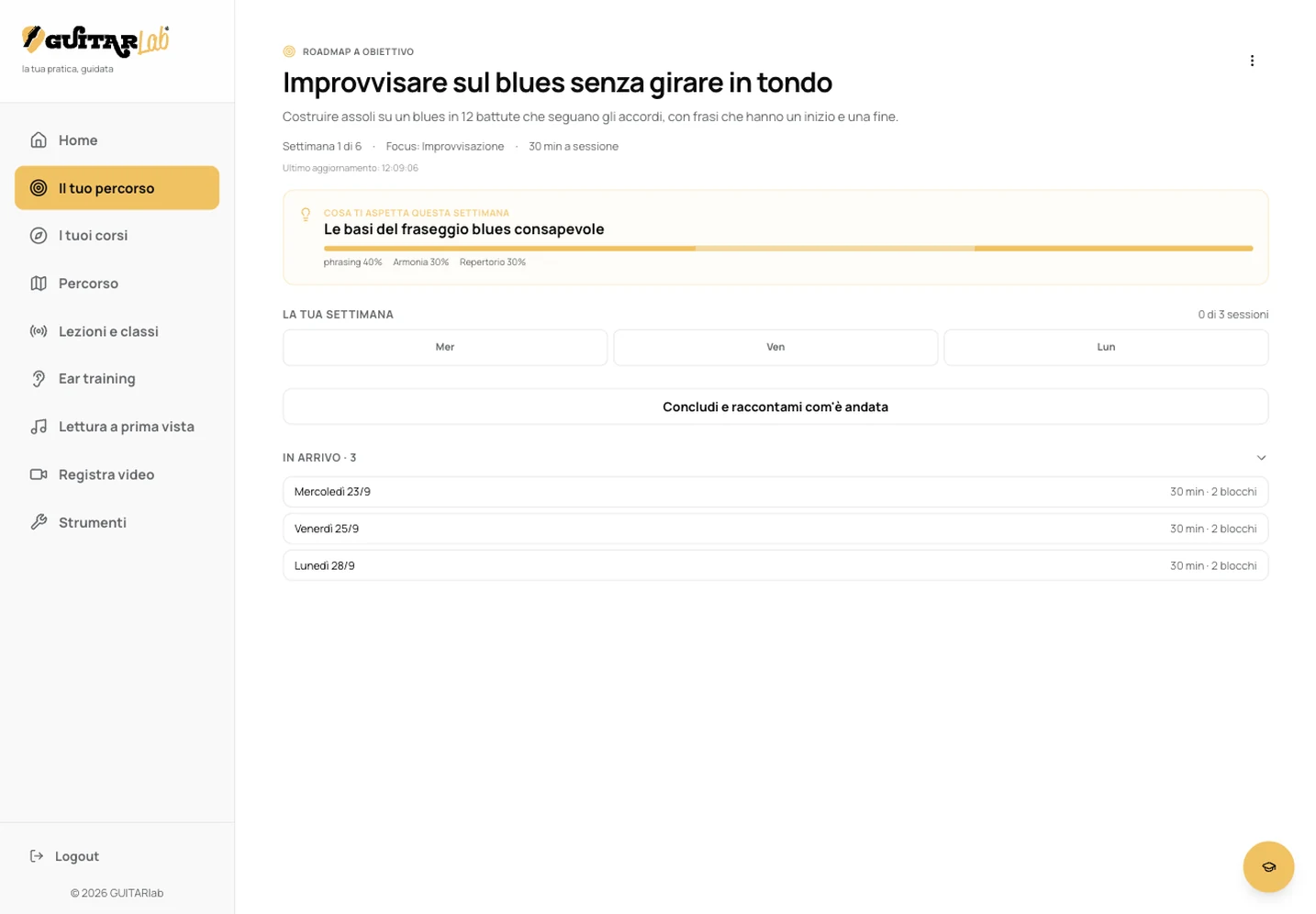Image resolution: width=1316 pixels, height=914 pixels.
Task: Click the roadmap target icon above the title
Action: [289, 51]
